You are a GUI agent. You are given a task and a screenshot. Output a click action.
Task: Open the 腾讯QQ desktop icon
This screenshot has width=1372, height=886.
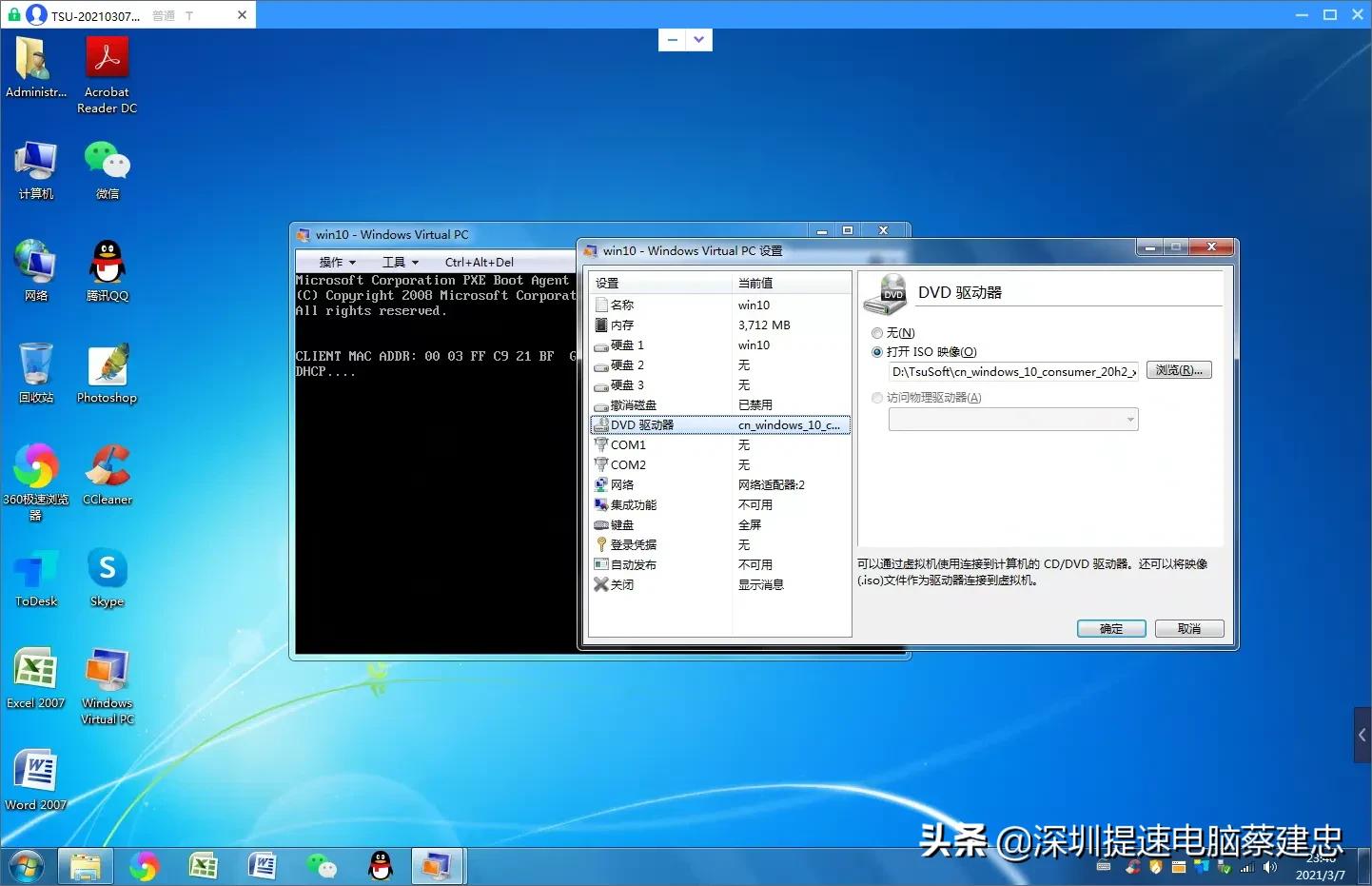tap(107, 266)
